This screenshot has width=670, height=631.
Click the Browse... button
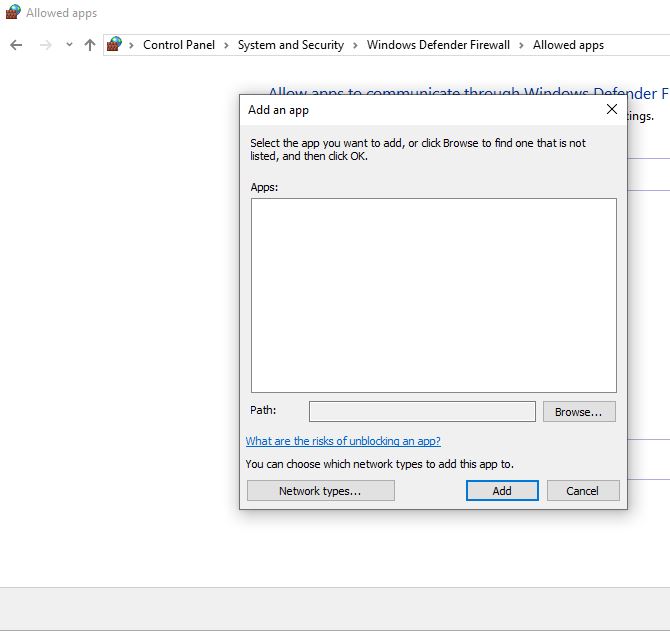pos(579,411)
